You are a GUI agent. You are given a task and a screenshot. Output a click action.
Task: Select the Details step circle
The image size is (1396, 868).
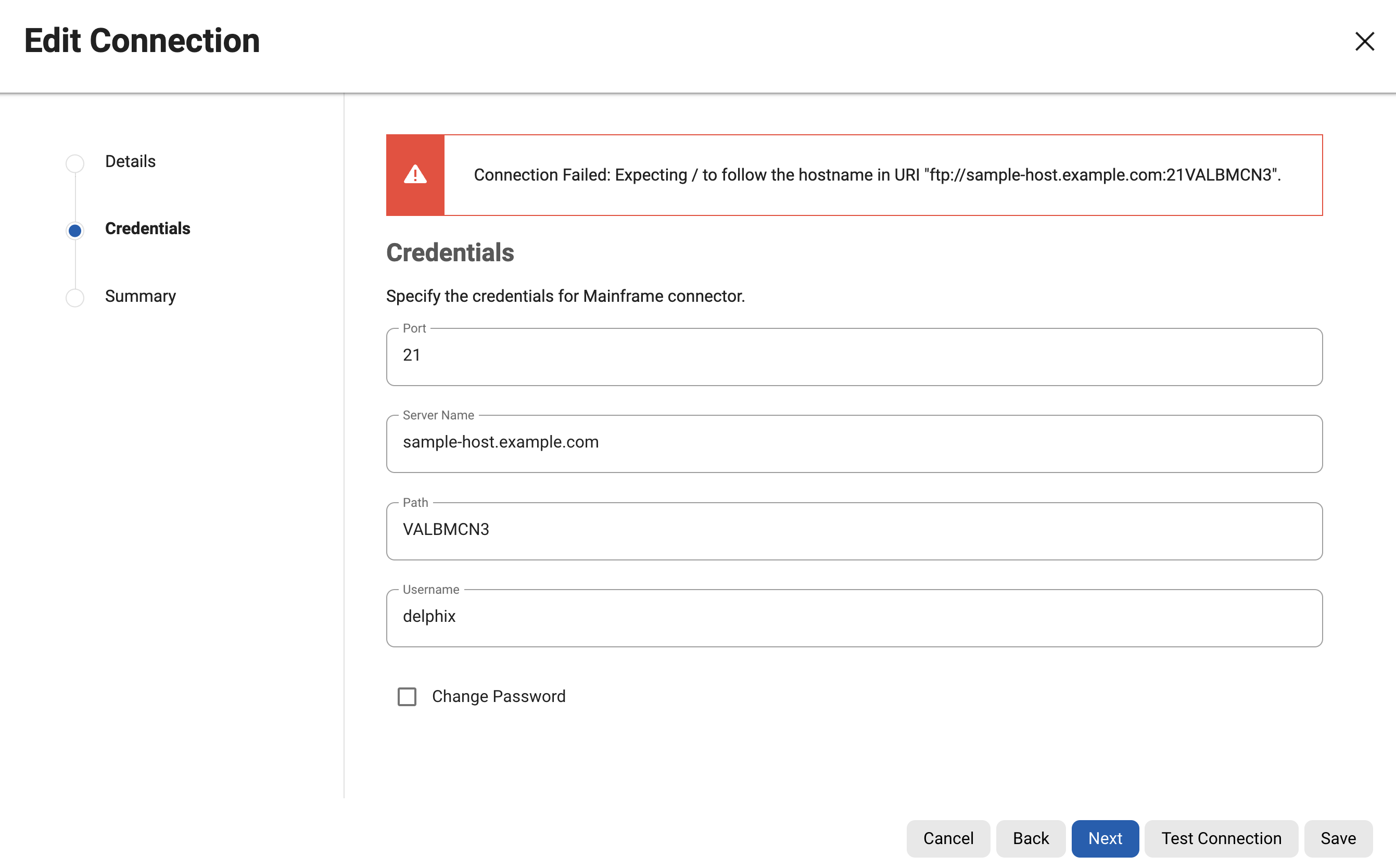point(74,163)
